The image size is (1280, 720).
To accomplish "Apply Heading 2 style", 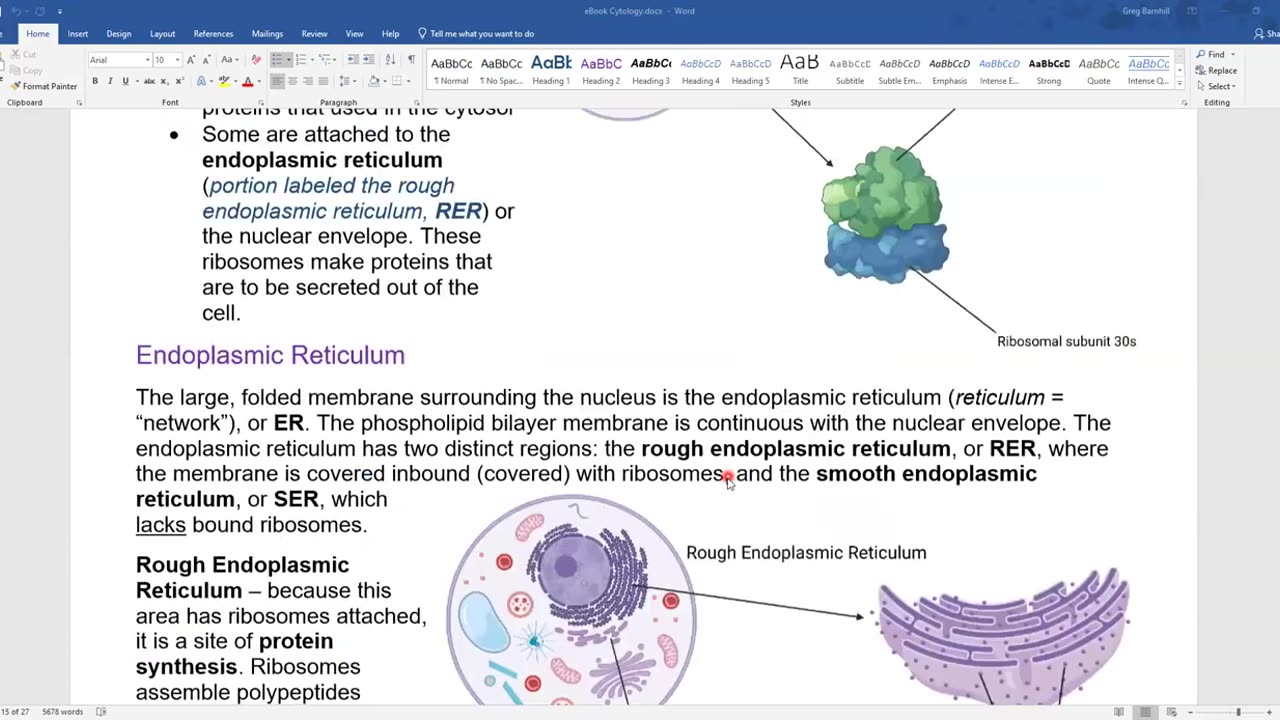I will (601, 70).
